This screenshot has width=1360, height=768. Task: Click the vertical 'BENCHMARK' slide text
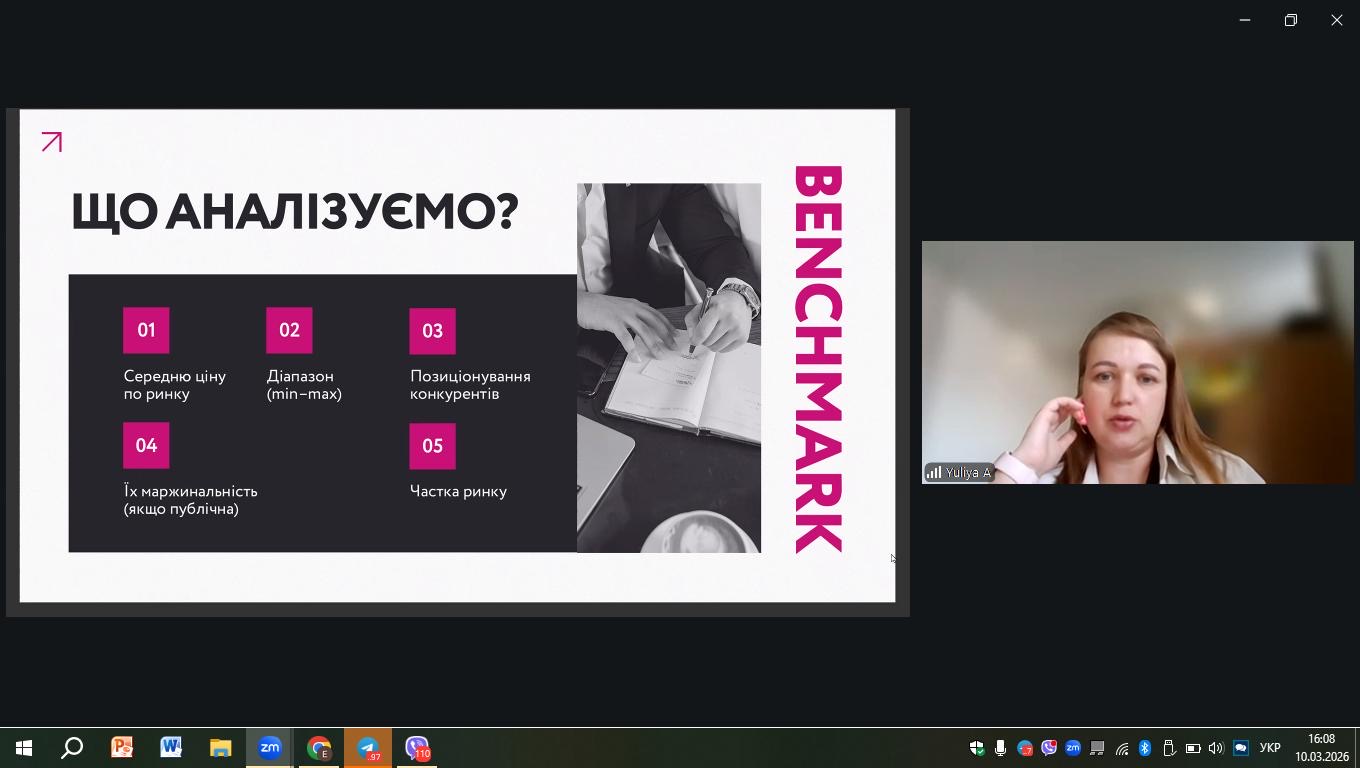[818, 359]
